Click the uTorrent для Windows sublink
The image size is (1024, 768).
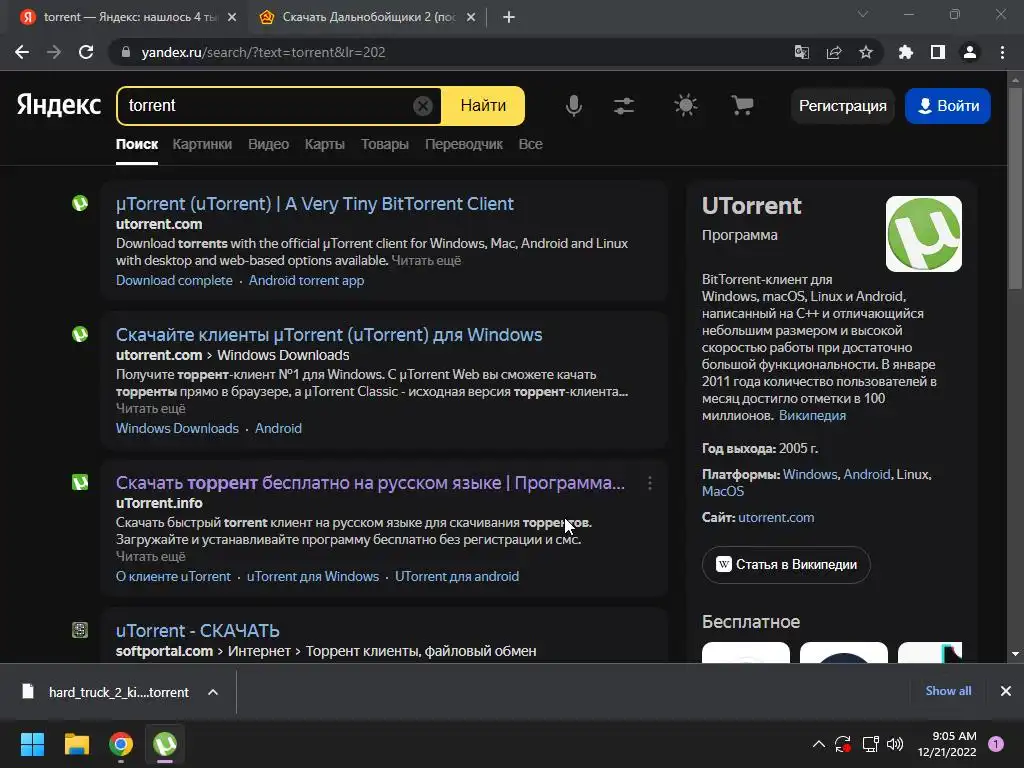[x=313, y=577]
